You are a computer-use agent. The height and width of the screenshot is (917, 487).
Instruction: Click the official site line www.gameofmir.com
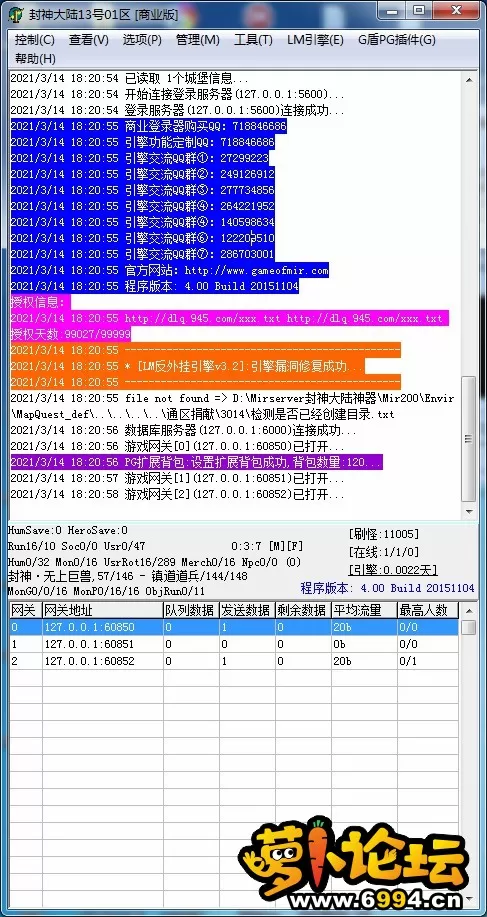pos(170,271)
